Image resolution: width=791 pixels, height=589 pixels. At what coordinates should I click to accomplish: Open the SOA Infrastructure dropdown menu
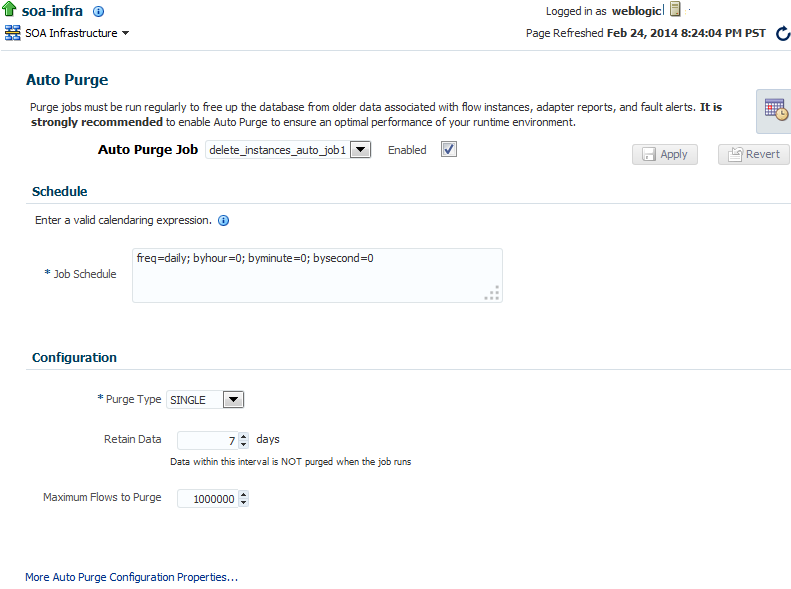(x=77, y=33)
